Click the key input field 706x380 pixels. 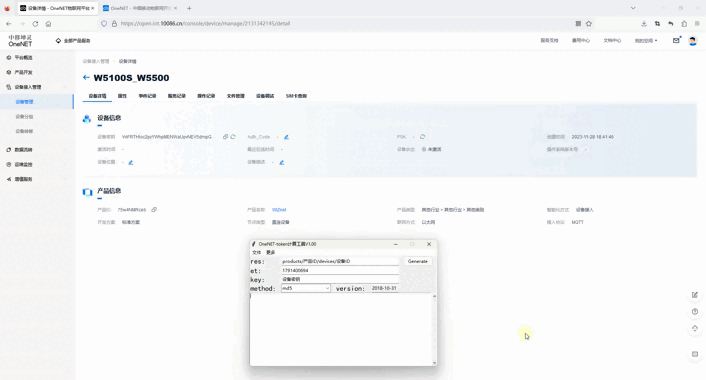click(x=339, y=279)
